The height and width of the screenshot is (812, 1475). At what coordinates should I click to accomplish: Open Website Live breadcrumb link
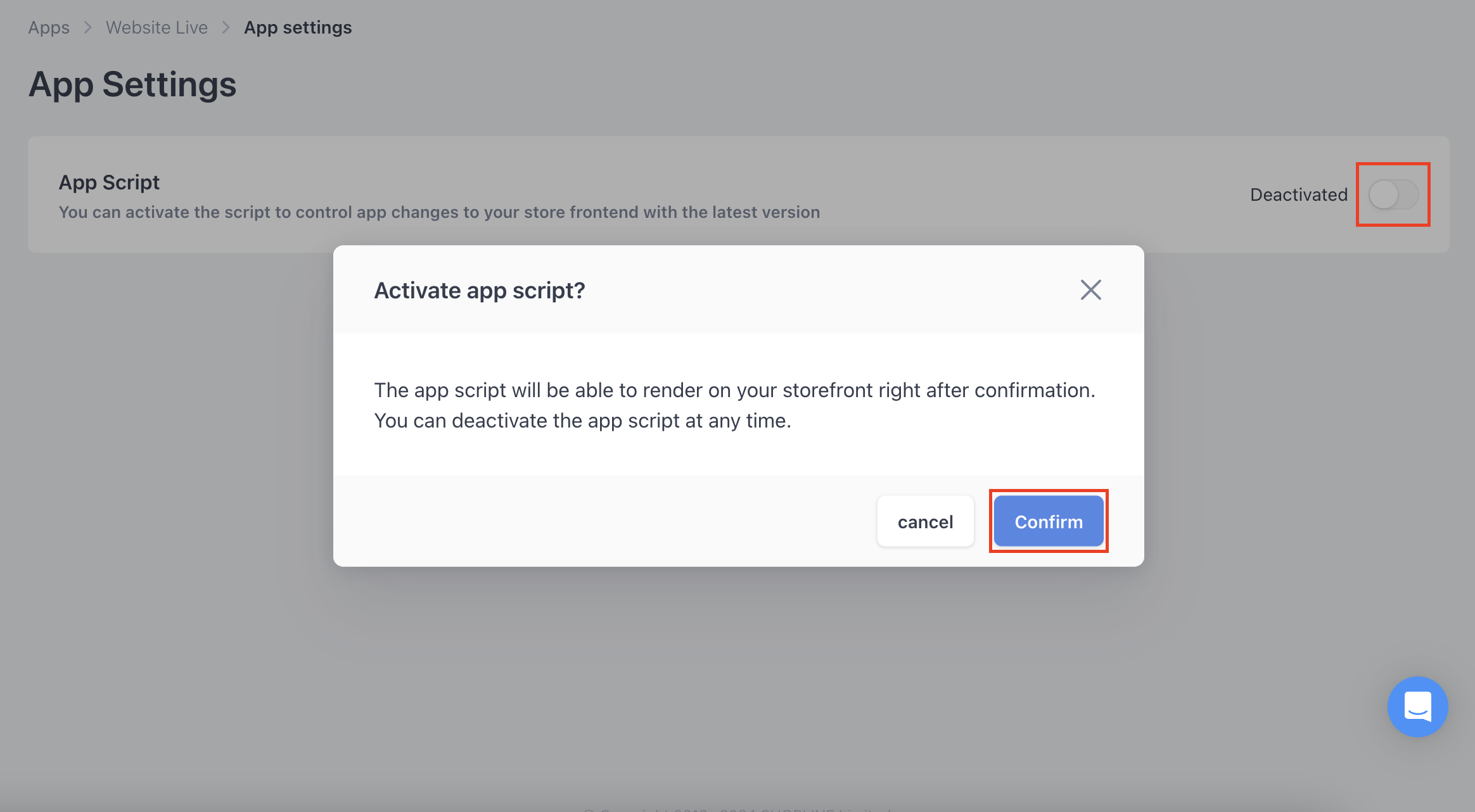coord(156,27)
